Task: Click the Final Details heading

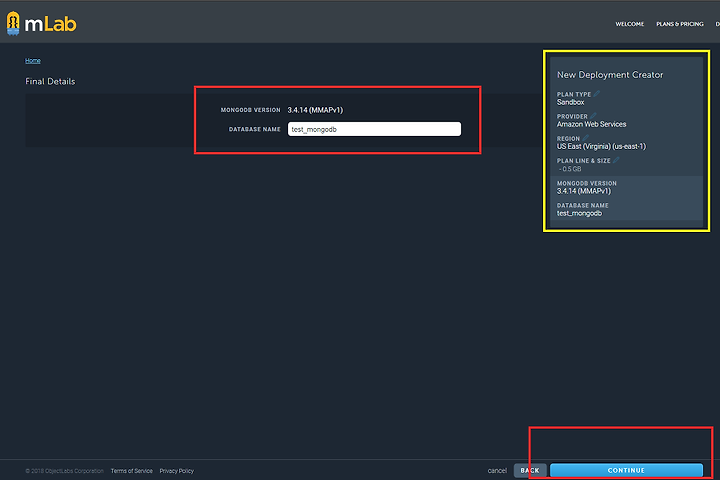Action: click(x=50, y=81)
